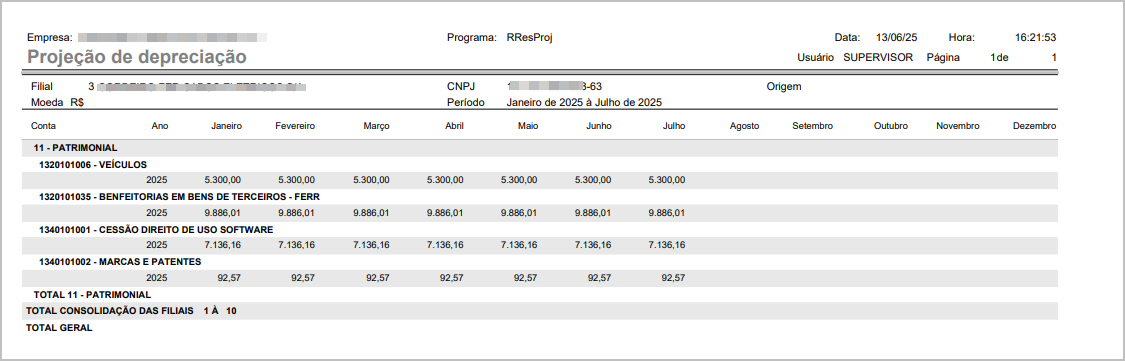Image resolution: width=1125 pixels, height=361 pixels.
Task: Click the Julho value 92,57
Action: (x=673, y=278)
